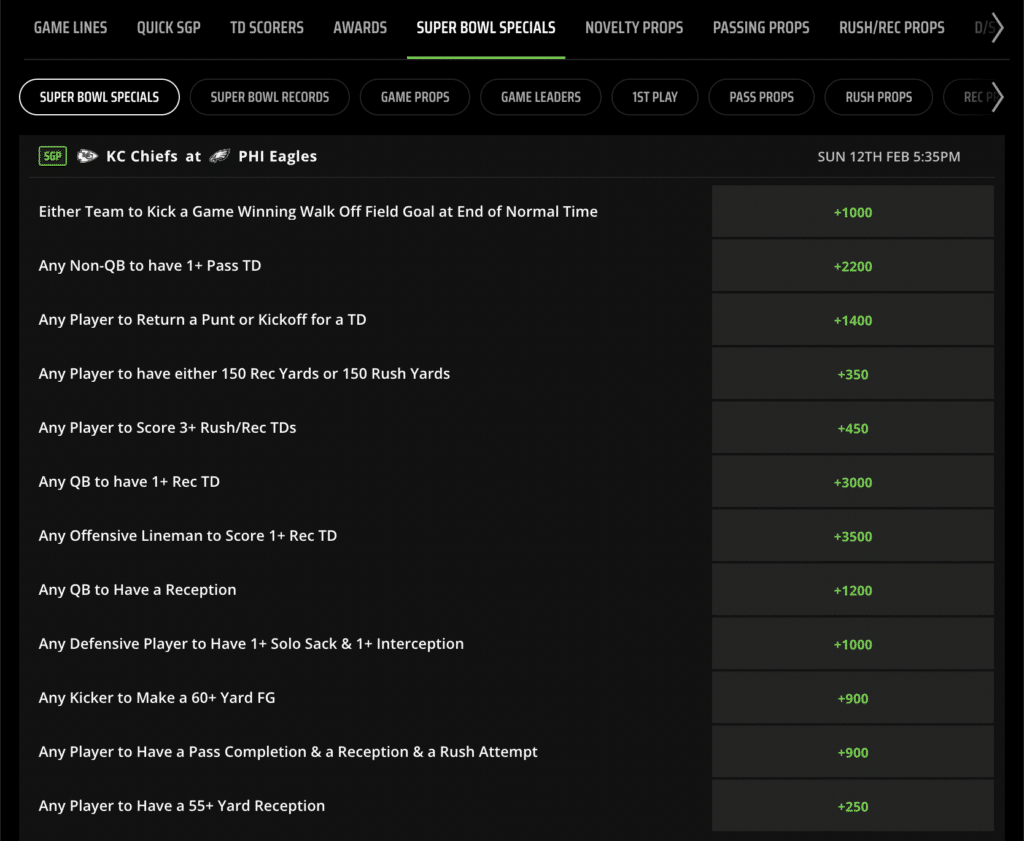The width and height of the screenshot is (1024, 841).
Task: Click 'Any Non-QB to have 1+ Pass TD' text
Action: click(150, 266)
